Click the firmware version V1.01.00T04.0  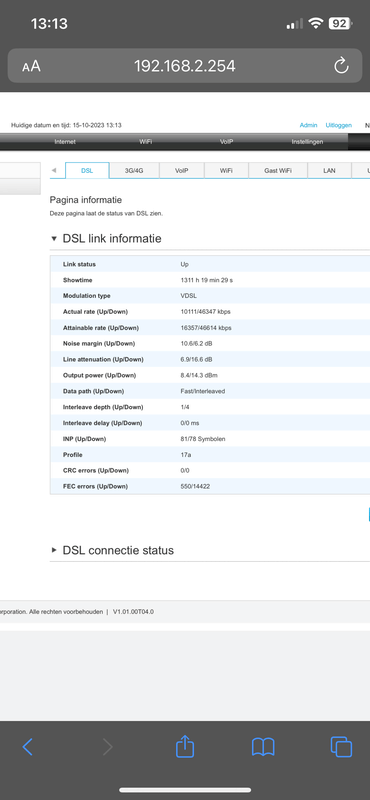(x=133, y=611)
